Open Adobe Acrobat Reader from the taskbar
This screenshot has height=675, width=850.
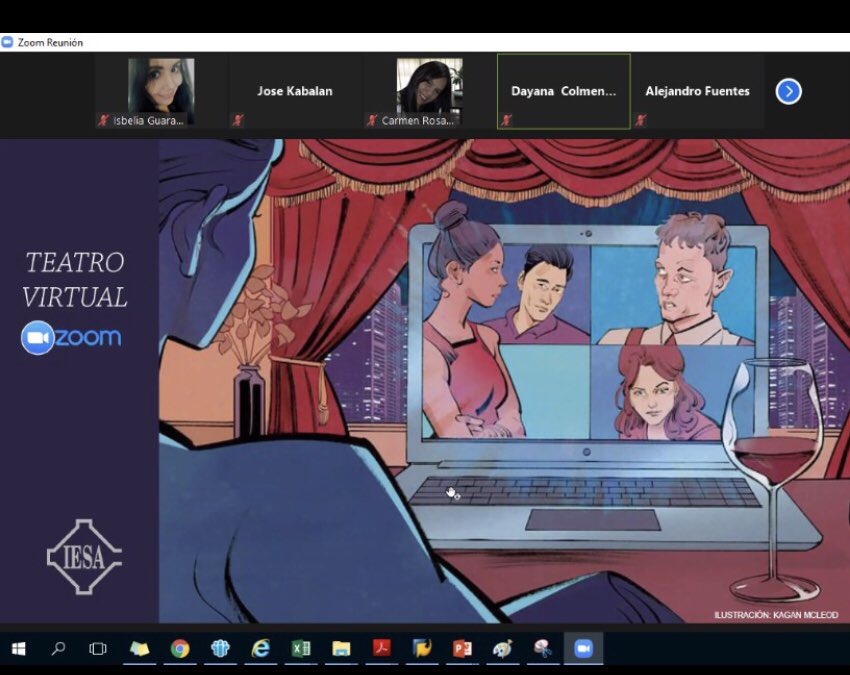tap(382, 648)
